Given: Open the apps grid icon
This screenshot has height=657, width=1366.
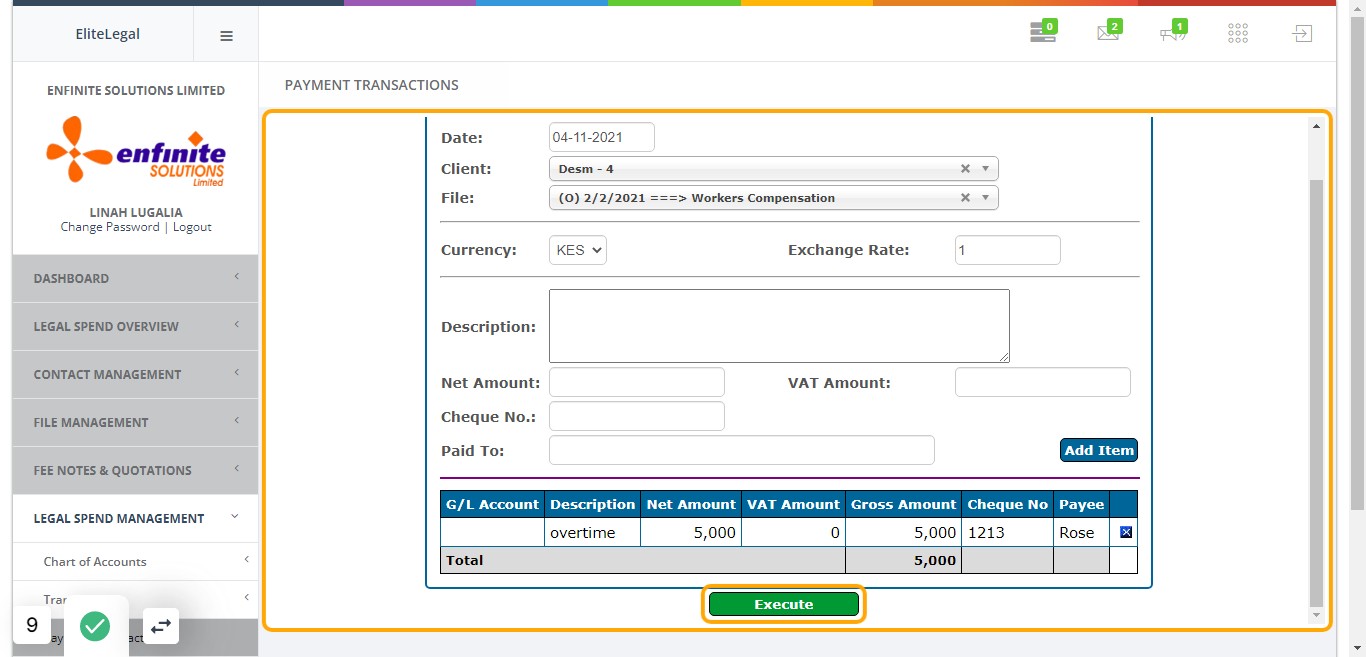Looking at the screenshot, I should click(x=1238, y=34).
